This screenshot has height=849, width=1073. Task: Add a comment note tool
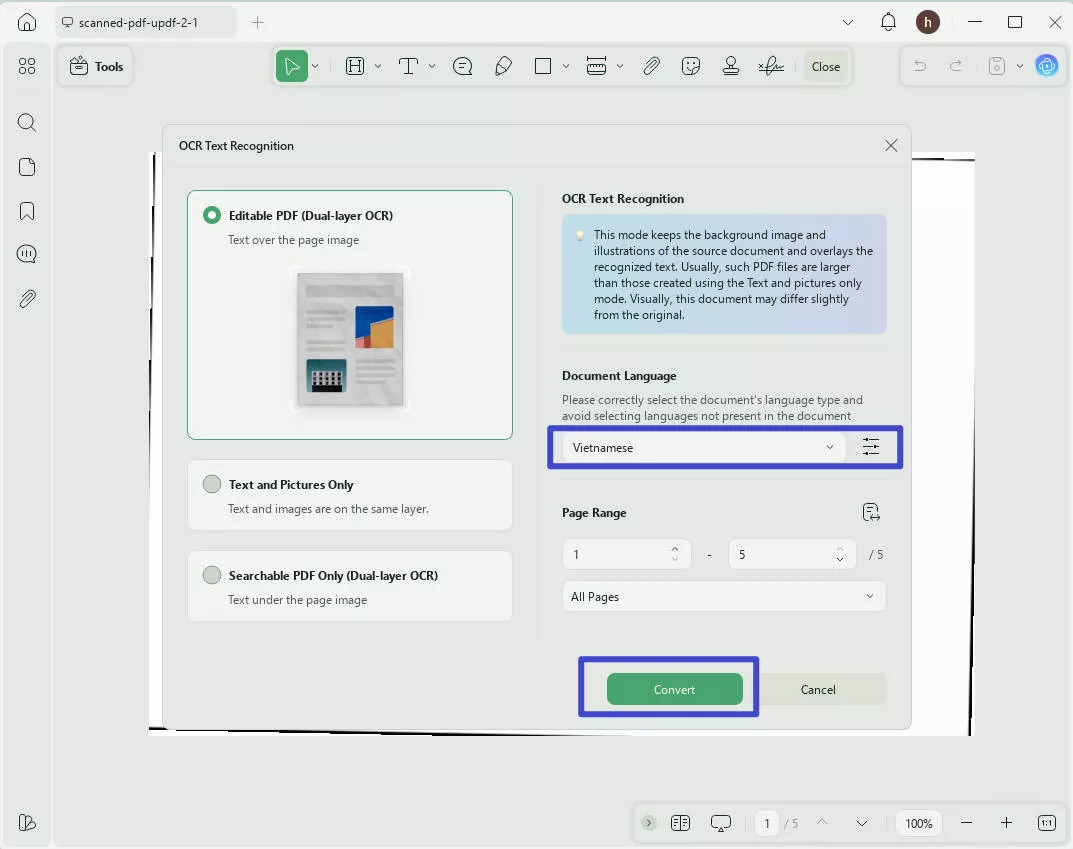point(463,66)
